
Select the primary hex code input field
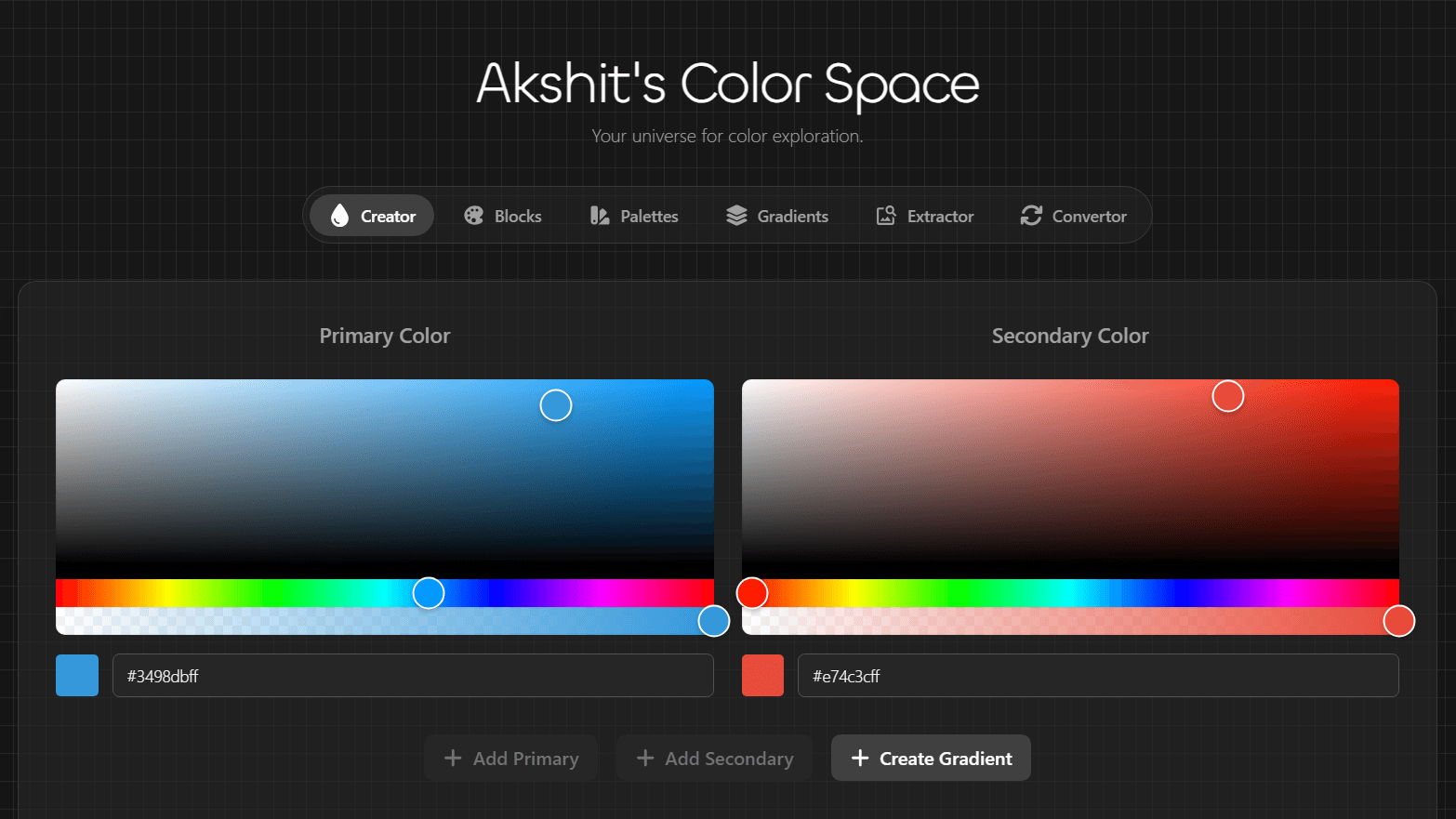(x=413, y=675)
